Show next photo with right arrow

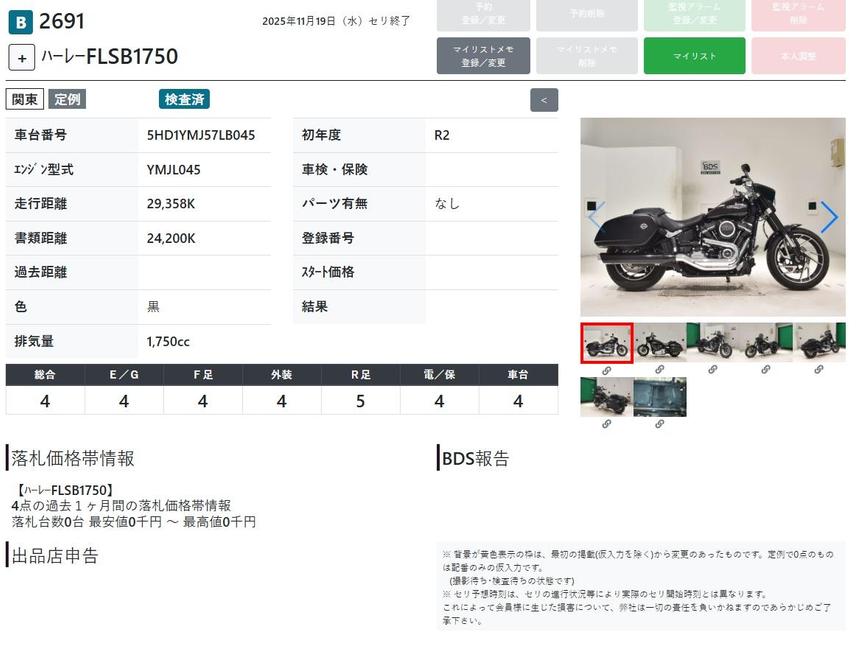[x=829, y=217]
